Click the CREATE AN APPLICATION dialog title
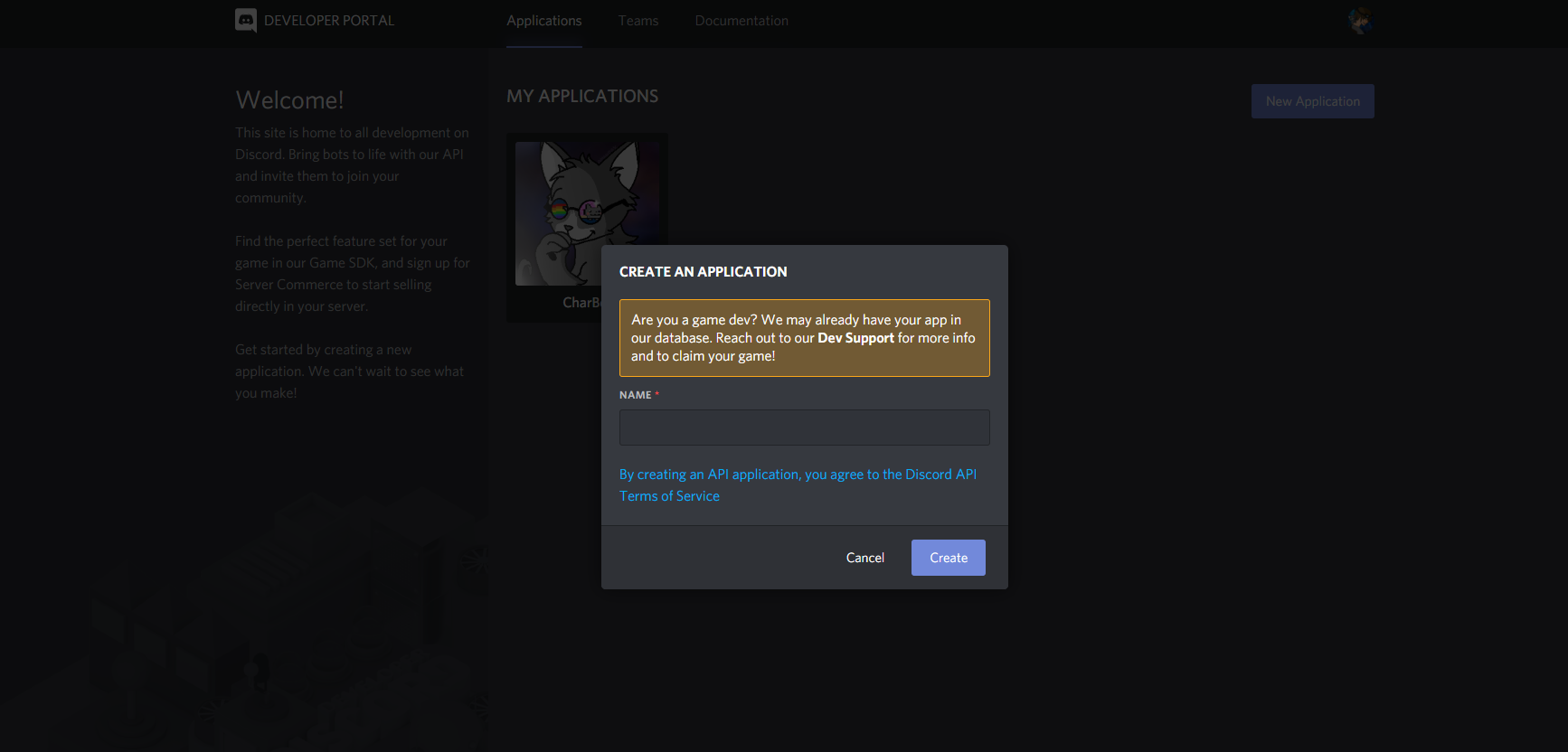1568x752 pixels. (x=704, y=271)
